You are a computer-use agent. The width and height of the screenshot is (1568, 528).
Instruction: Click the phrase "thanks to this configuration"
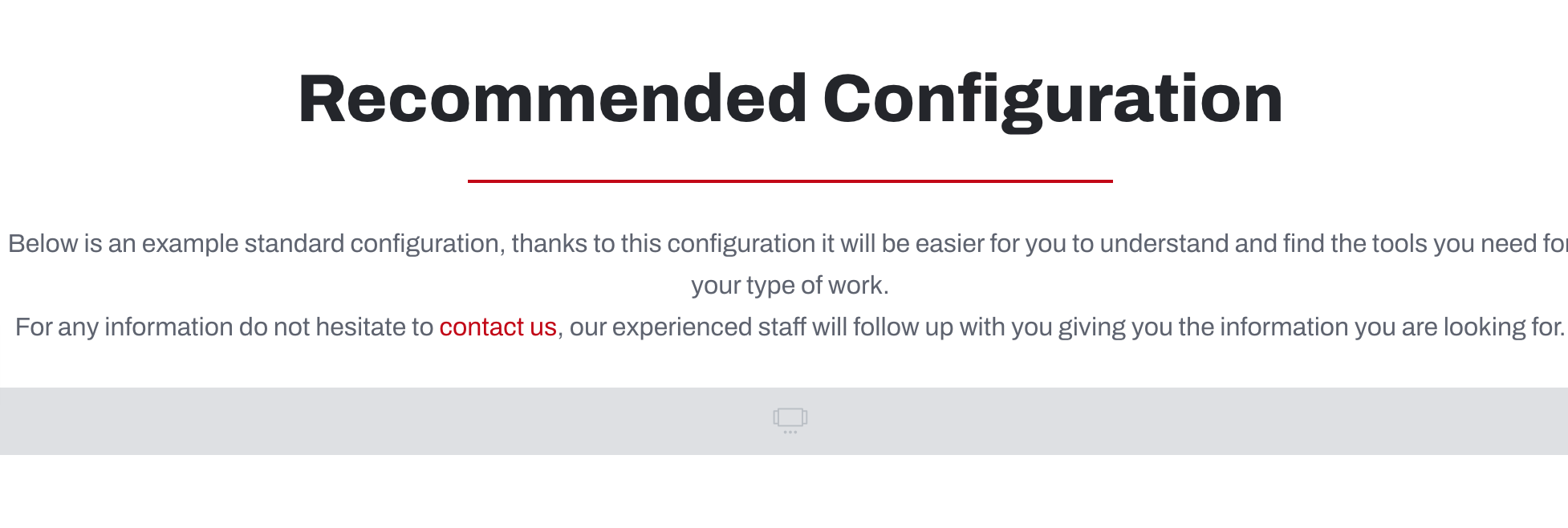pyautogui.click(x=664, y=244)
